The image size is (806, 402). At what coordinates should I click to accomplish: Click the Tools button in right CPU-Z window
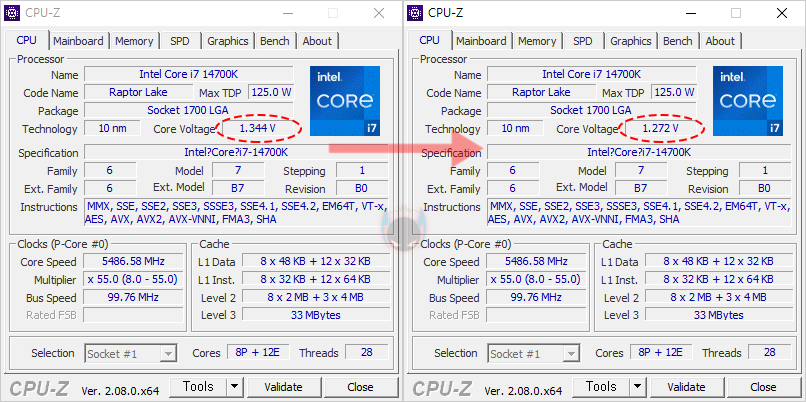pos(601,387)
